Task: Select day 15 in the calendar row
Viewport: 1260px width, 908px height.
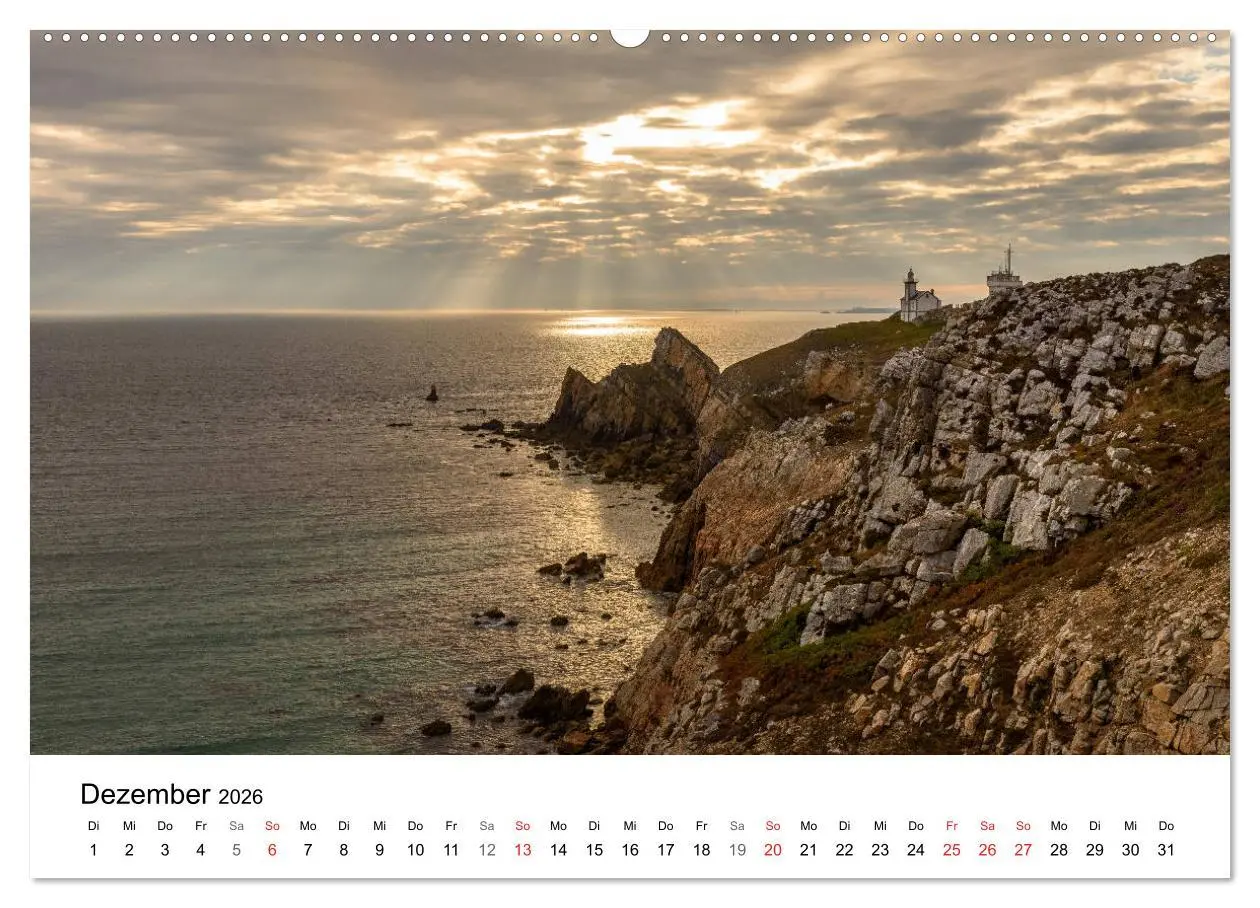Action: [594, 850]
